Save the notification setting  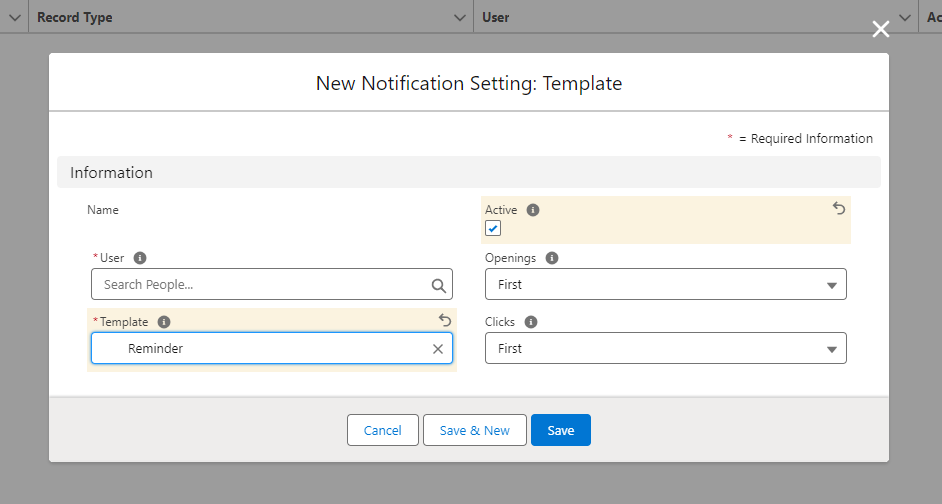(560, 430)
